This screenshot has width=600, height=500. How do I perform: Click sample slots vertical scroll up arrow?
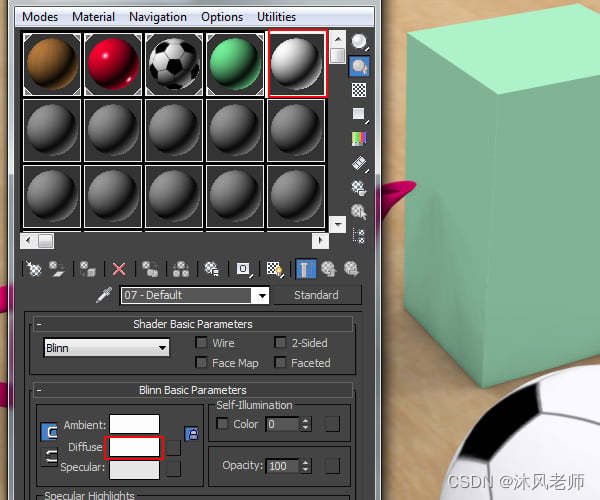(338, 39)
